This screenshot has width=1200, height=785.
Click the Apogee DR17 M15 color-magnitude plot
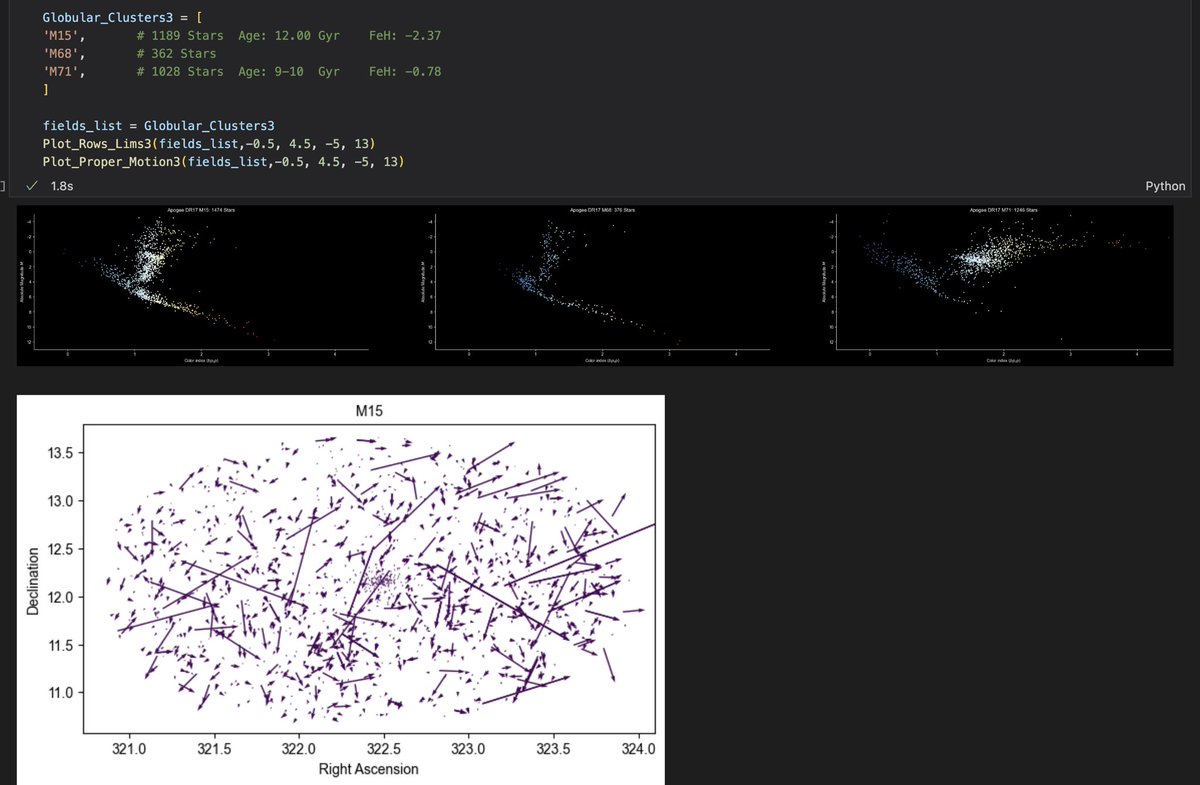click(201, 285)
